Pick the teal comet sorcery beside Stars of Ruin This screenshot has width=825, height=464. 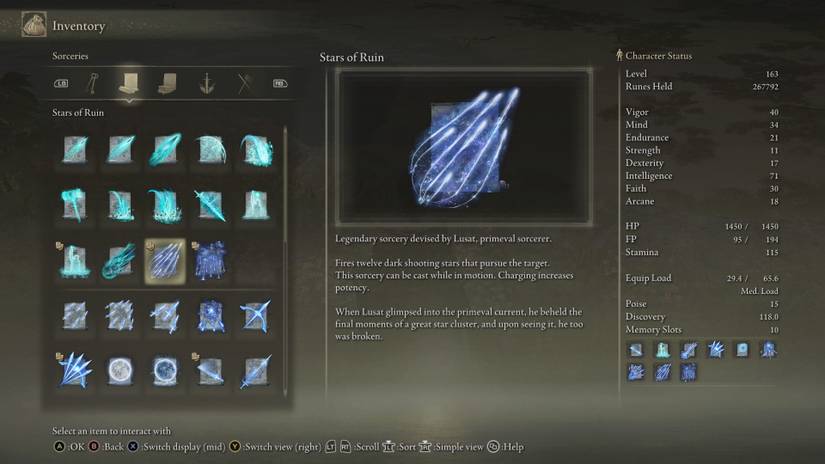[120, 261]
